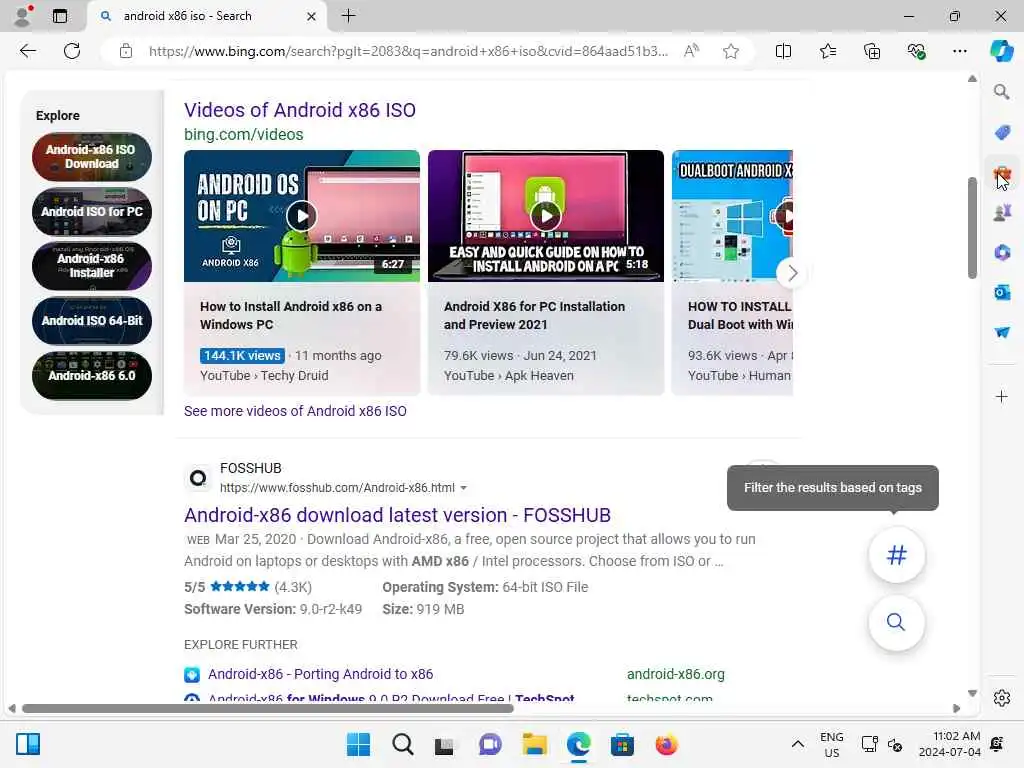The width and height of the screenshot is (1024, 768).
Task: Add this page to favorites star
Action: point(731,51)
